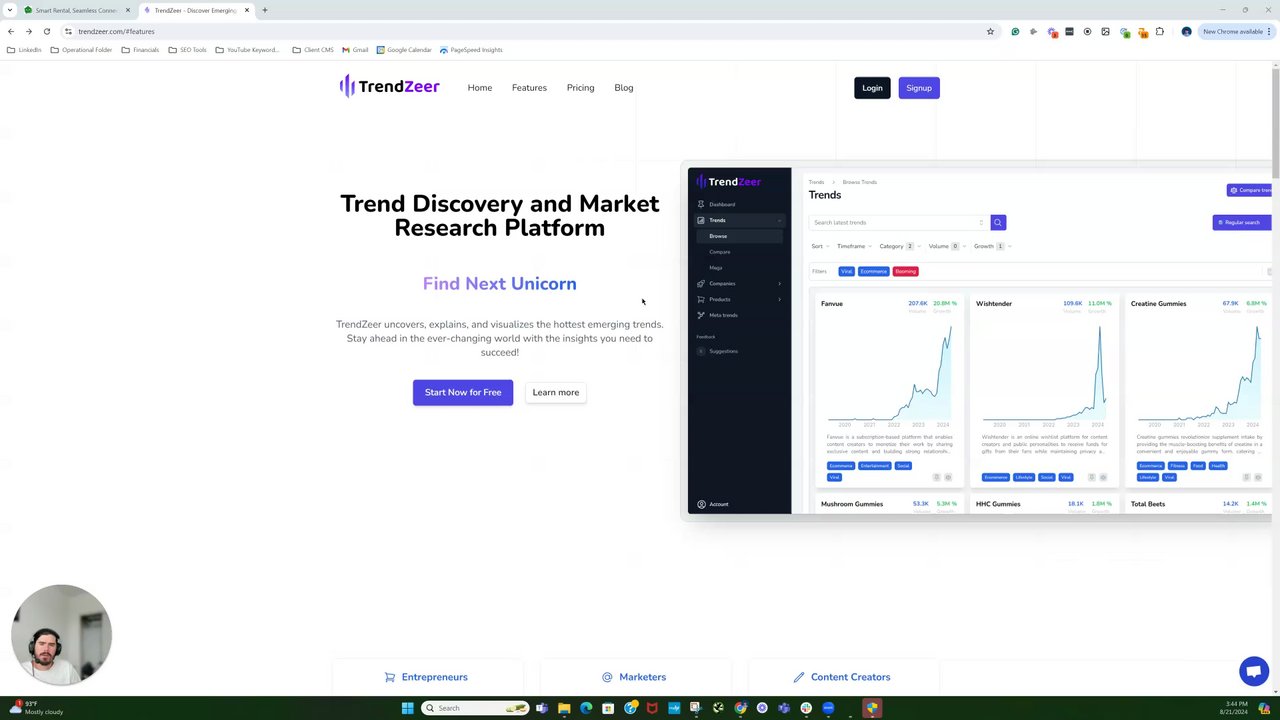Go forward in browser history
1280x720 pixels.
coord(28,31)
